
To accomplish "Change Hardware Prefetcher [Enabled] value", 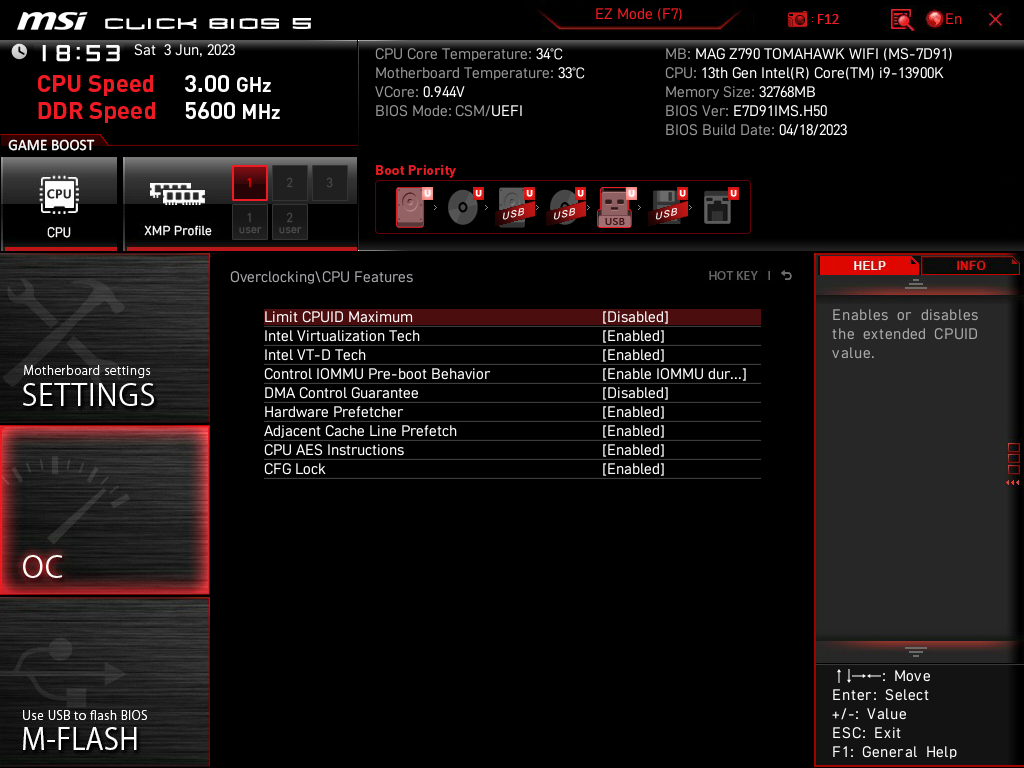I will point(633,411).
